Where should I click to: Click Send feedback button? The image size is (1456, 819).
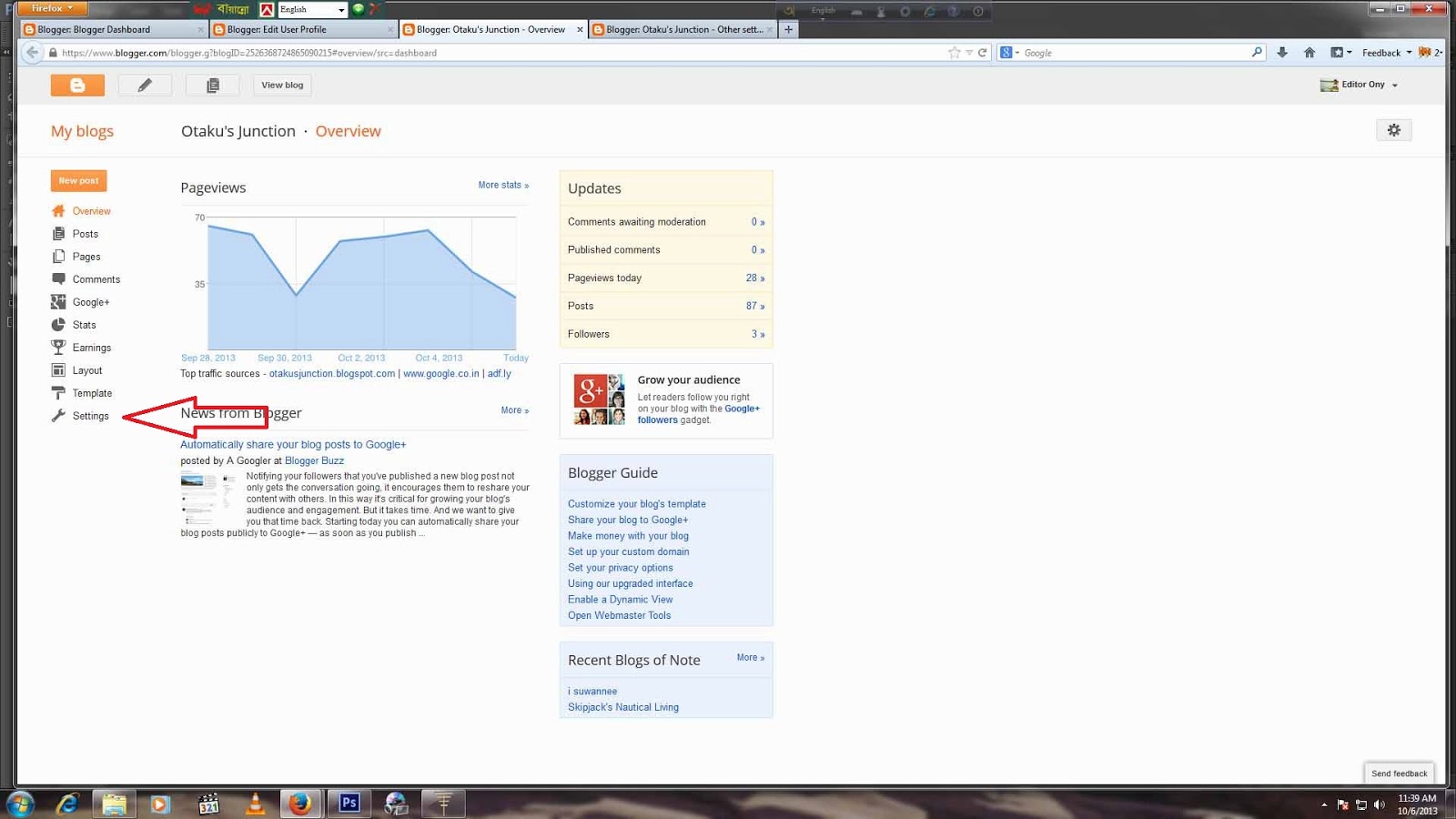click(x=1399, y=773)
